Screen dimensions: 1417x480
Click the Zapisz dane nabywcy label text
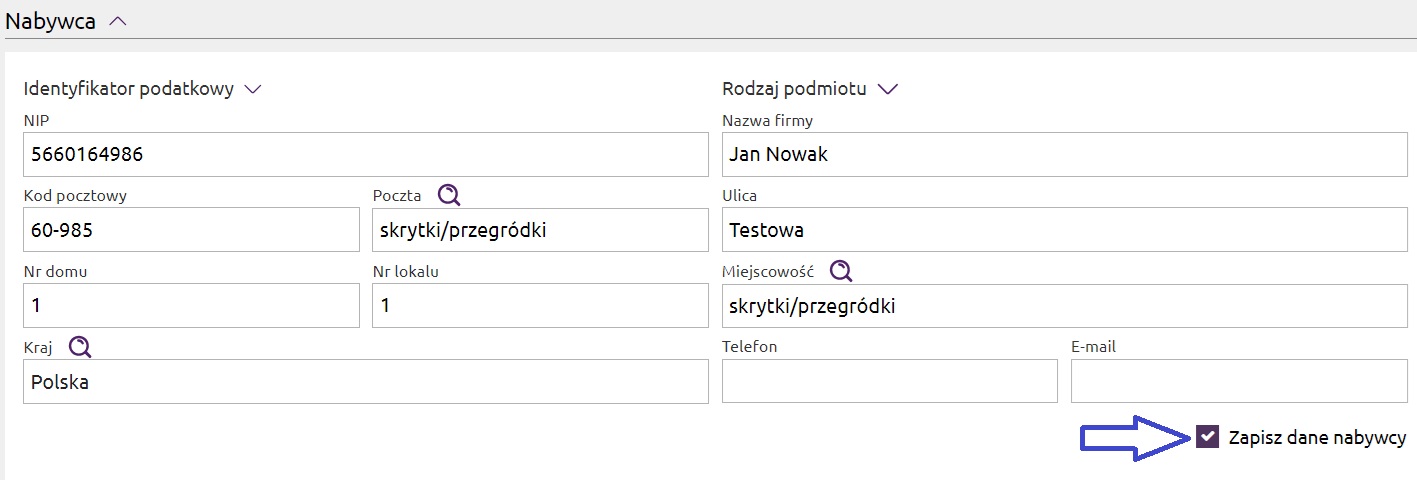1317,438
